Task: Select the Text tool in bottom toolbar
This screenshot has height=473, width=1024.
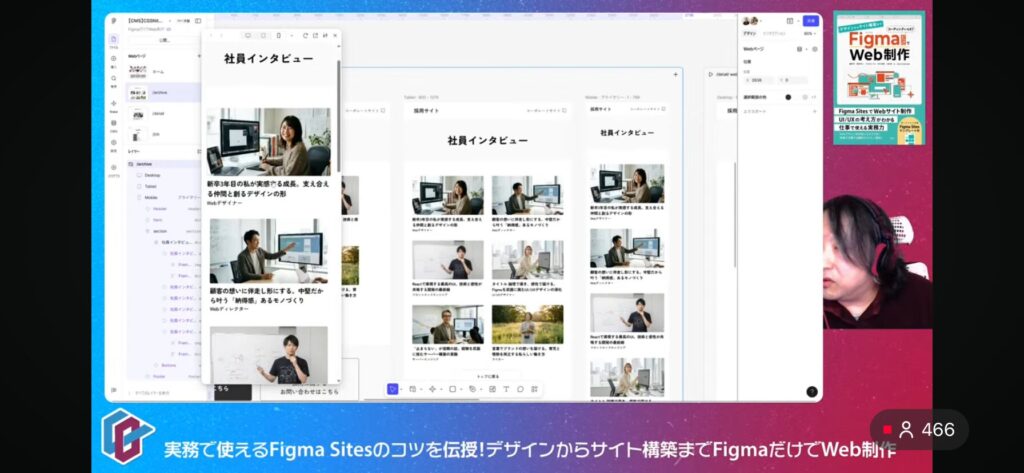Action: 506,389
